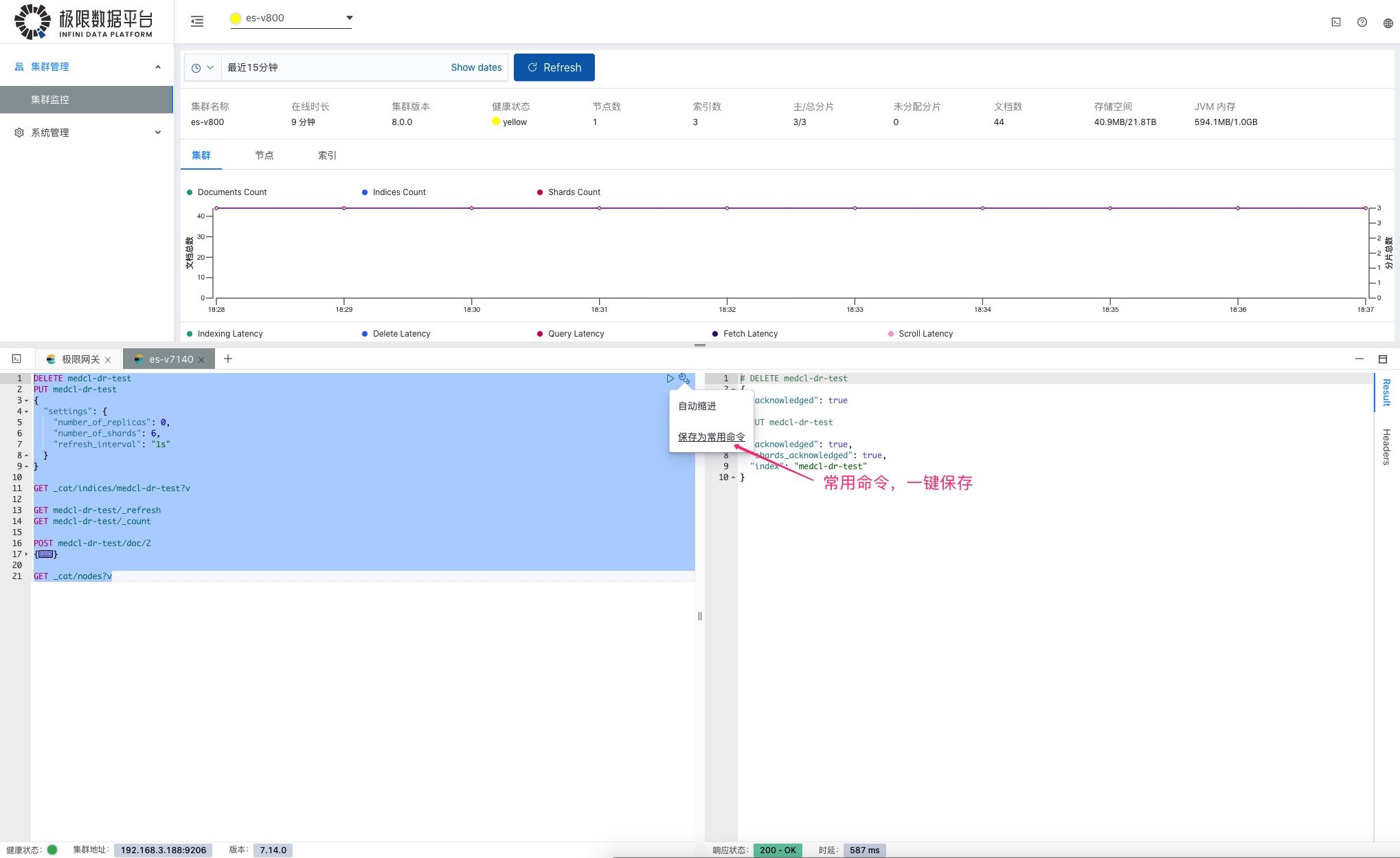Viewport: 1400px width, 858px height.
Task: Collapse code fold arrow on line 4
Action: 27,411
